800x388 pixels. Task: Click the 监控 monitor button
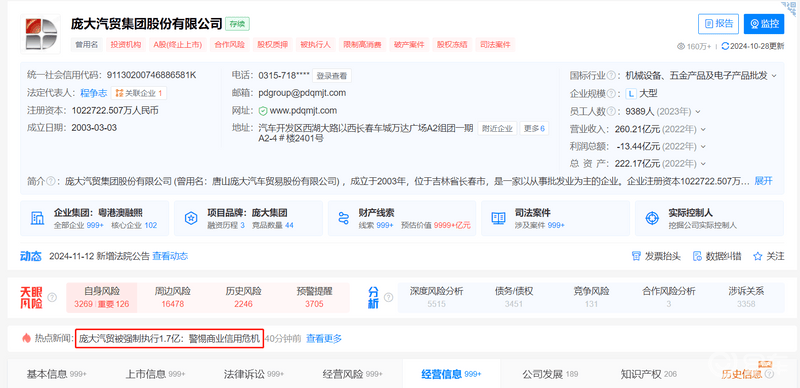point(764,23)
